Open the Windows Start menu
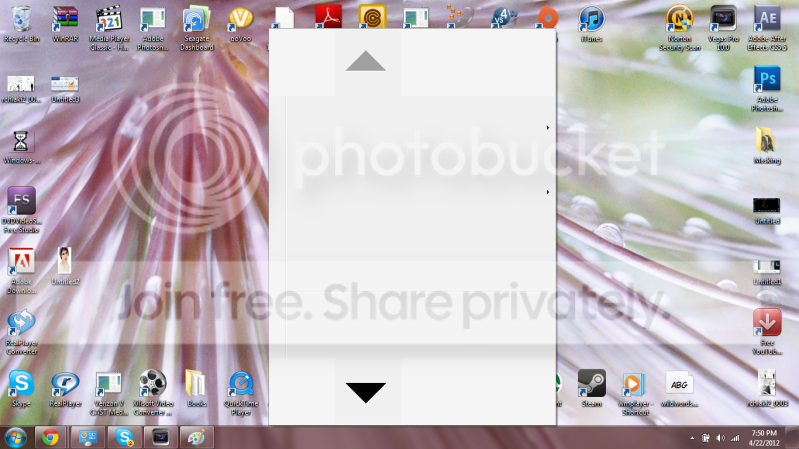This screenshot has width=799, height=449. pos(15,438)
